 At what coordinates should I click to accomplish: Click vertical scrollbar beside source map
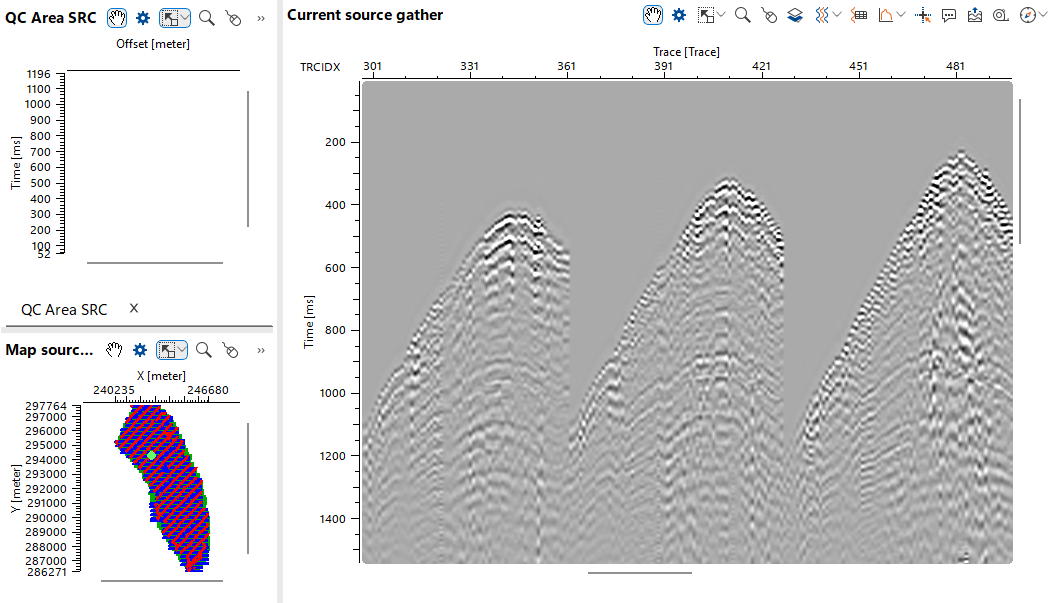(x=248, y=488)
